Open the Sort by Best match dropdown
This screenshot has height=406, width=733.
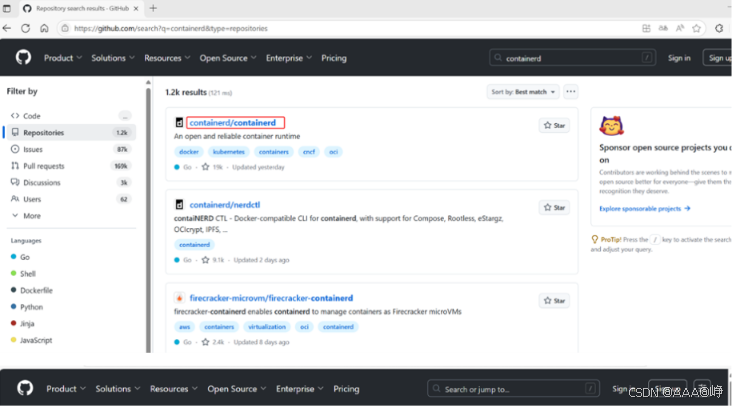pos(523,92)
